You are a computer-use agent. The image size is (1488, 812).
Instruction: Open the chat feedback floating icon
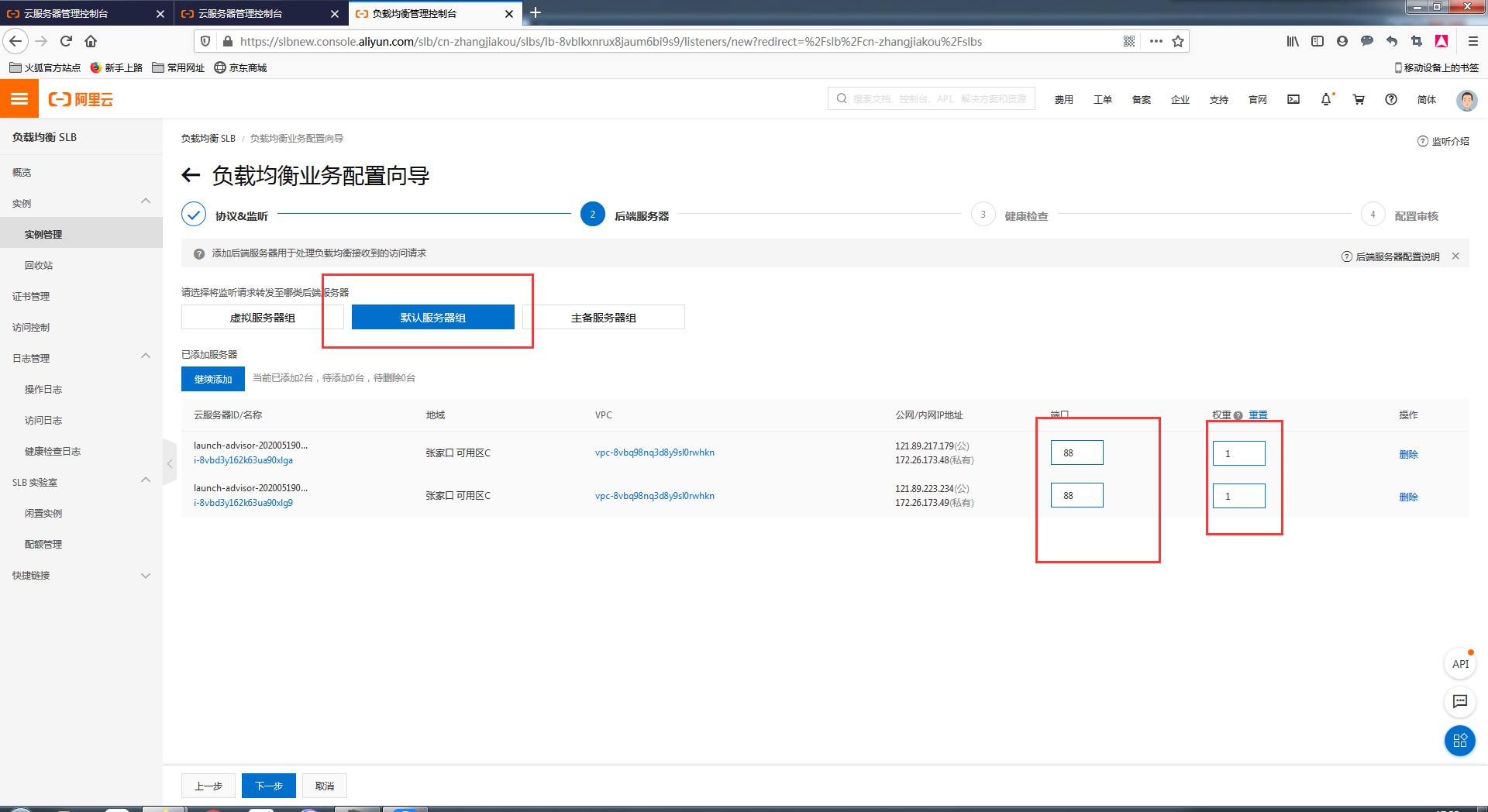(x=1460, y=702)
